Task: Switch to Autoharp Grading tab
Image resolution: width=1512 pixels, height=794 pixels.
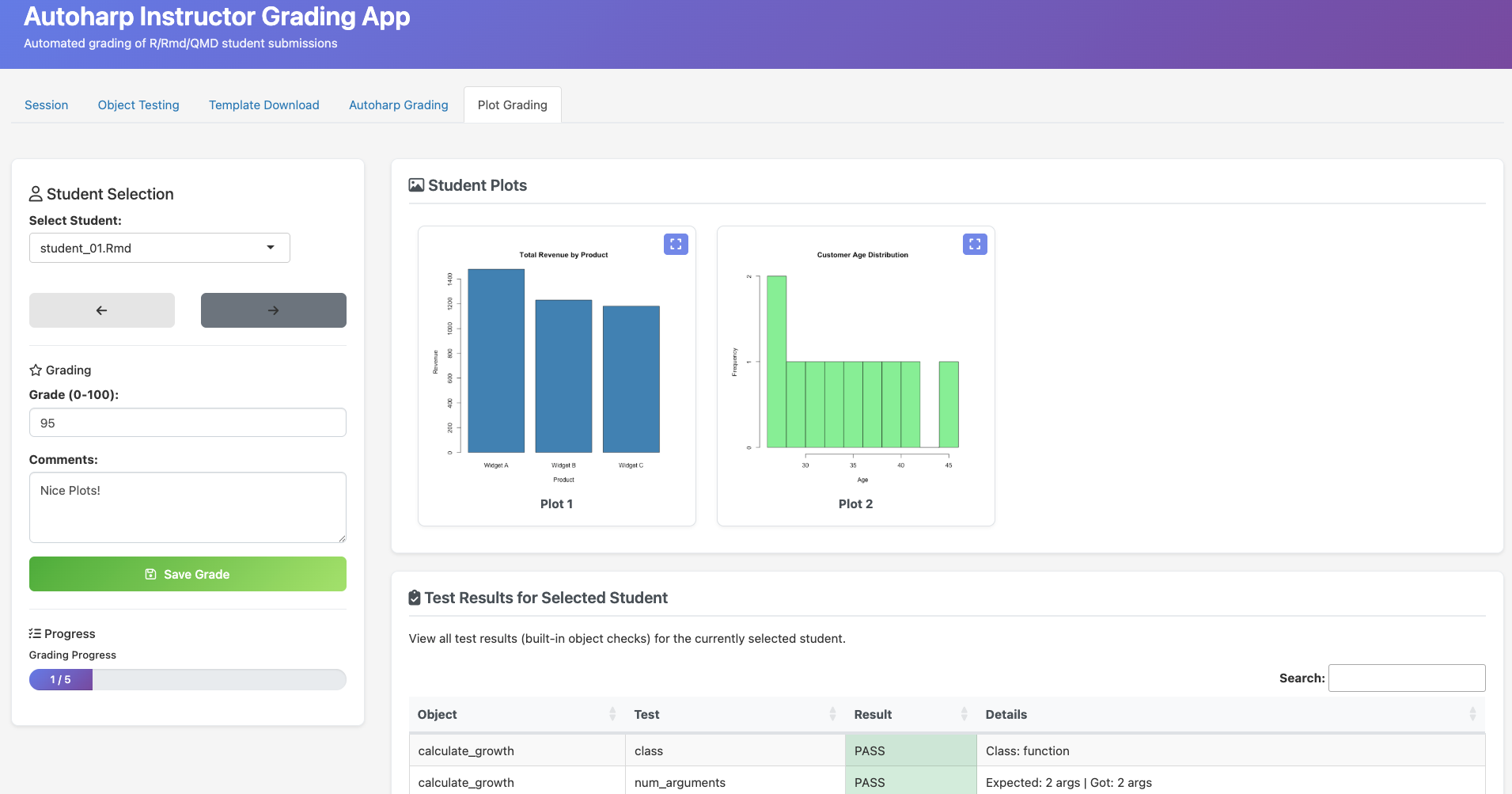Action: pyautogui.click(x=399, y=105)
